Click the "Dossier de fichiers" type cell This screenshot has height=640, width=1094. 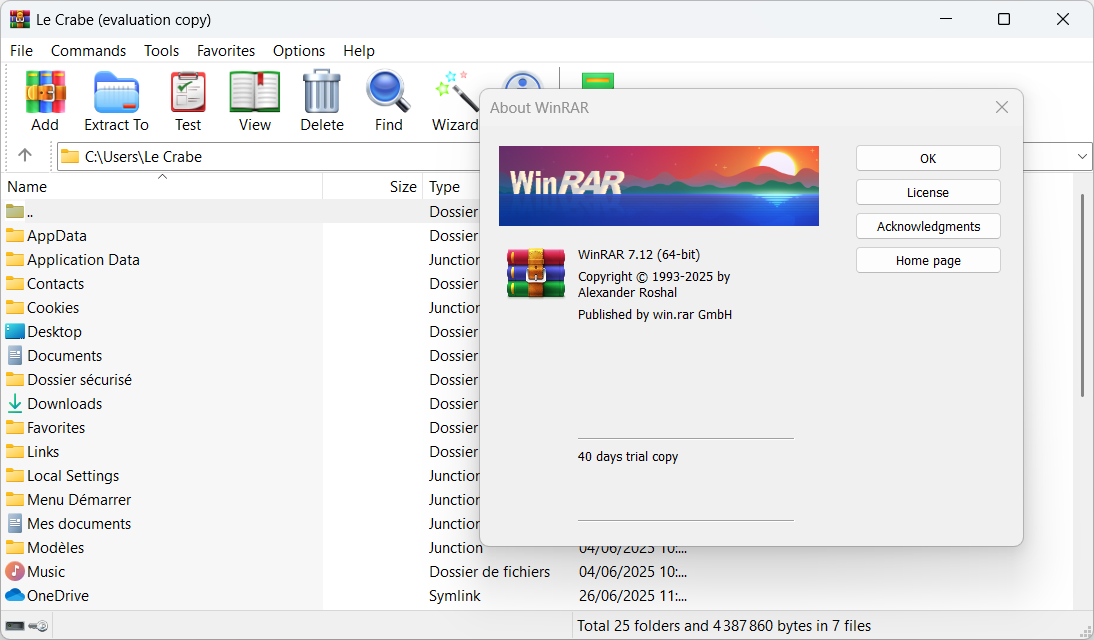click(x=490, y=572)
